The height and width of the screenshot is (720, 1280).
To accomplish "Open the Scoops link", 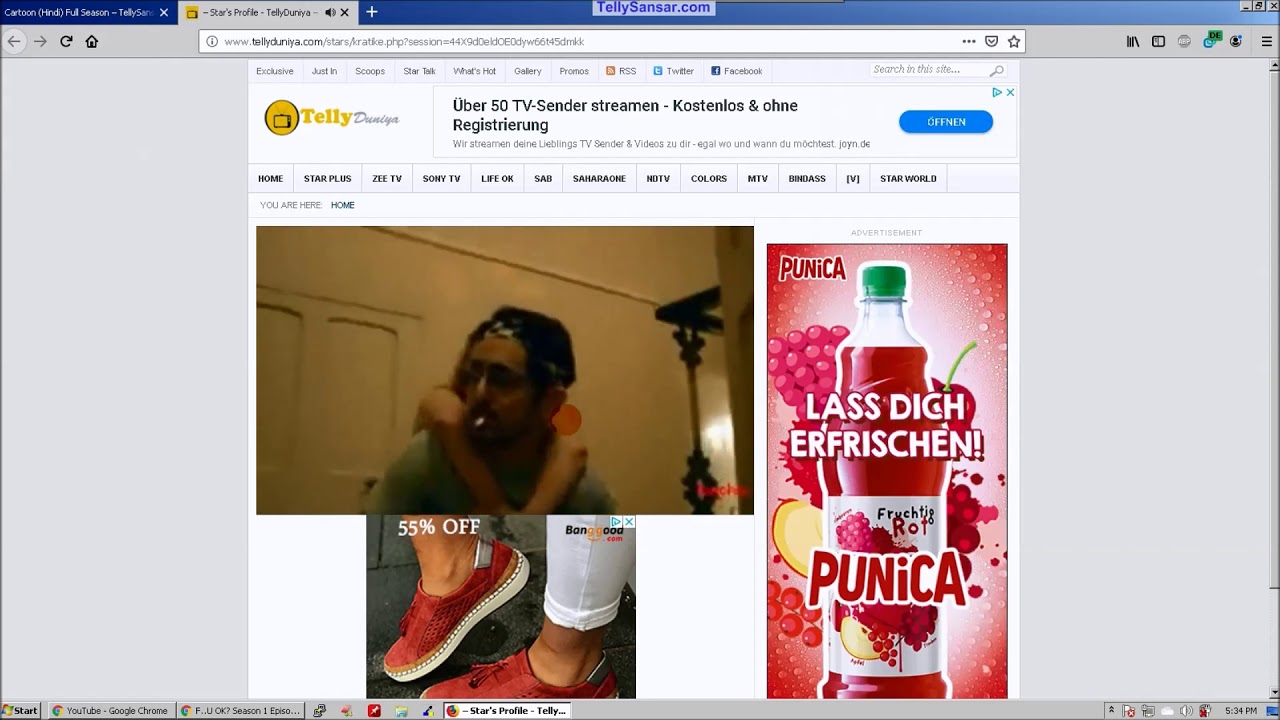I will [370, 71].
